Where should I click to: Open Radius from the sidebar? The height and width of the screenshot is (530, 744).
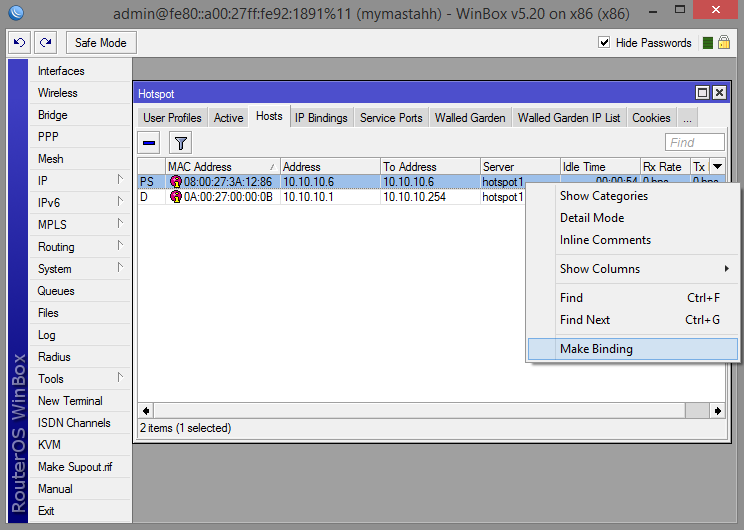pyautogui.click(x=80, y=357)
